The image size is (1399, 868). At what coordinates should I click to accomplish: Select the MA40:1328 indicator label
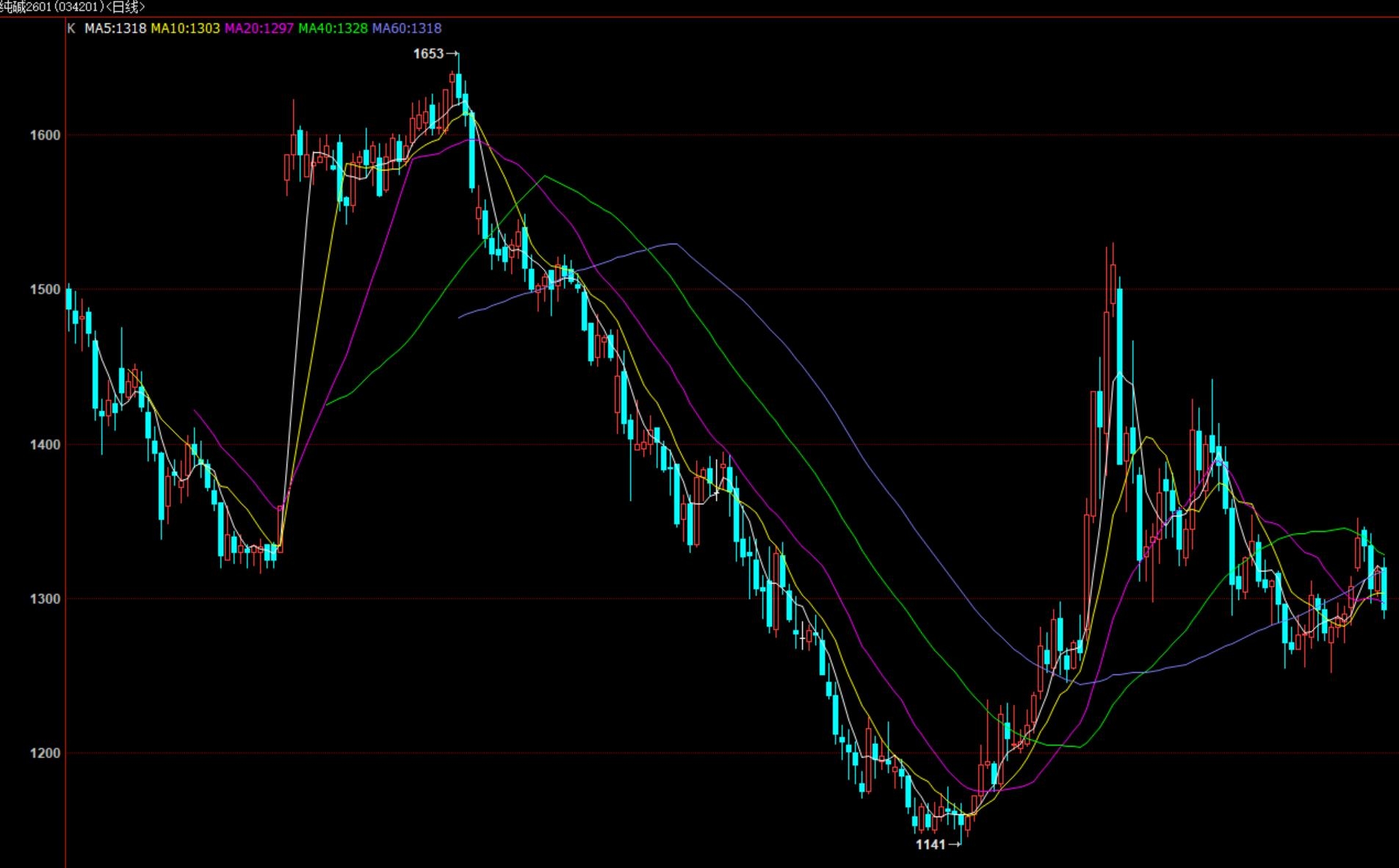tap(333, 29)
